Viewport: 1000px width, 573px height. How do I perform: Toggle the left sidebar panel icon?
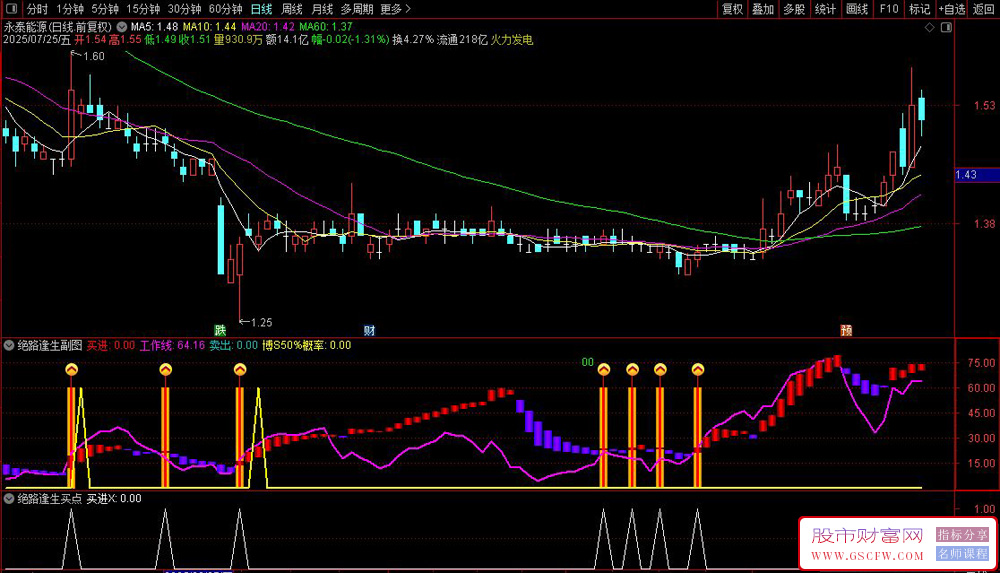click(x=11, y=9)
